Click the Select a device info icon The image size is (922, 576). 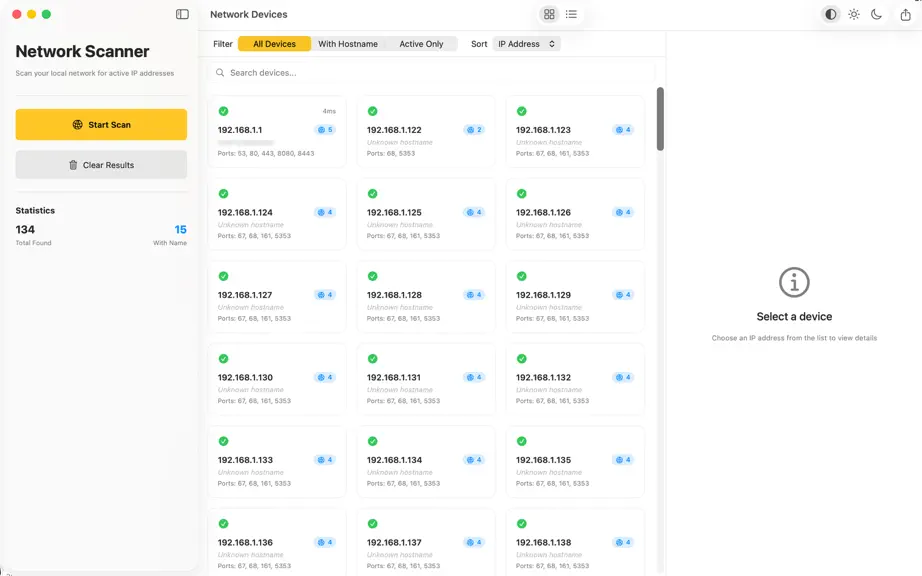point(794,283)
